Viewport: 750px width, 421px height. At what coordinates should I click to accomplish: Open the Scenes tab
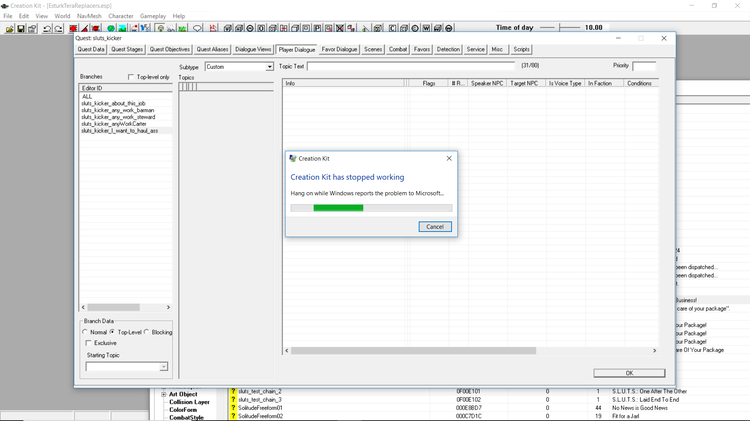pyautogui.click(x=373, y=49)
